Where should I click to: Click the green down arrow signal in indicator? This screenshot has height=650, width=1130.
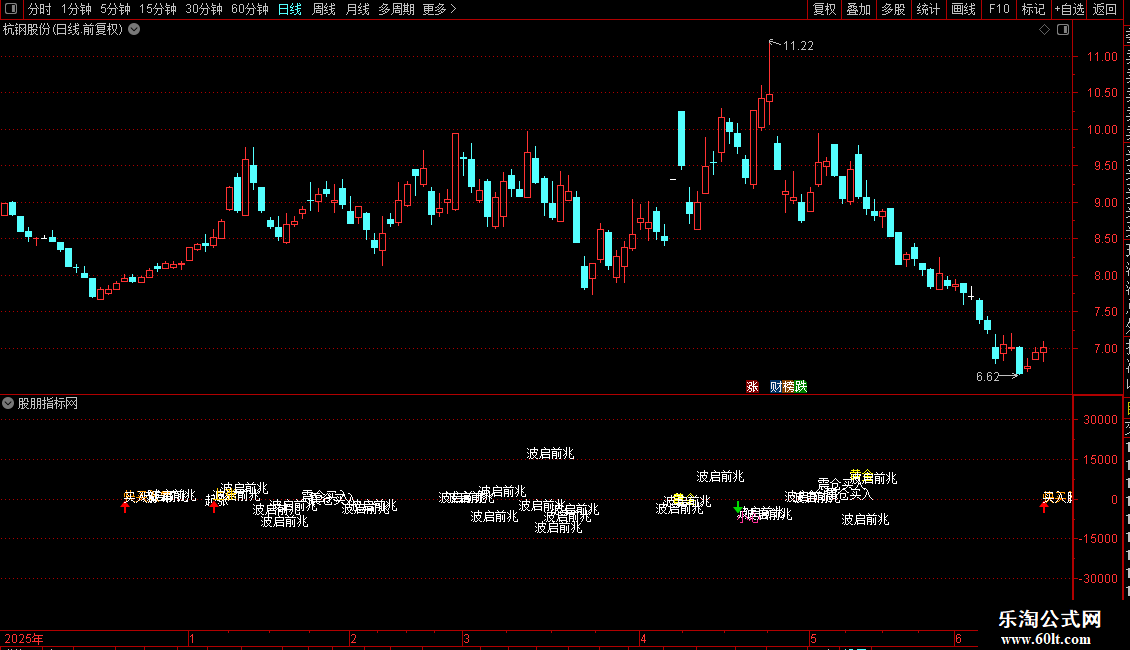tap(737, 507)
